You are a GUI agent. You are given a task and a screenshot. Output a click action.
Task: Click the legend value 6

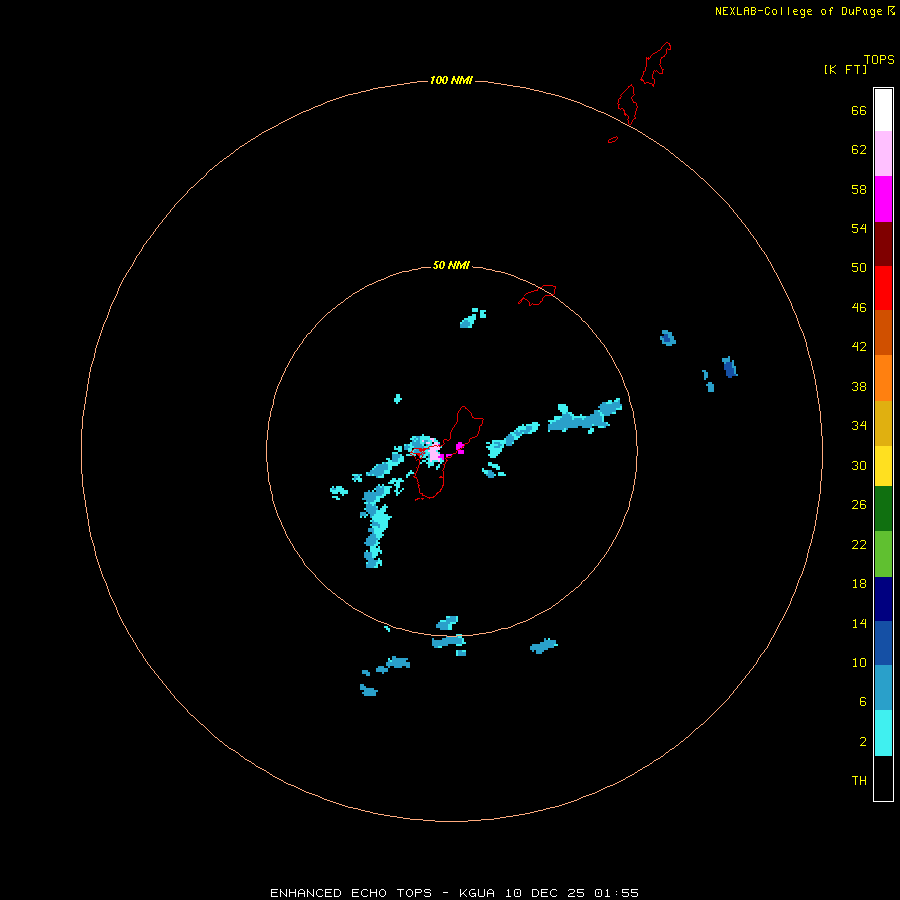pyautogui.click(x=863, y=702)
